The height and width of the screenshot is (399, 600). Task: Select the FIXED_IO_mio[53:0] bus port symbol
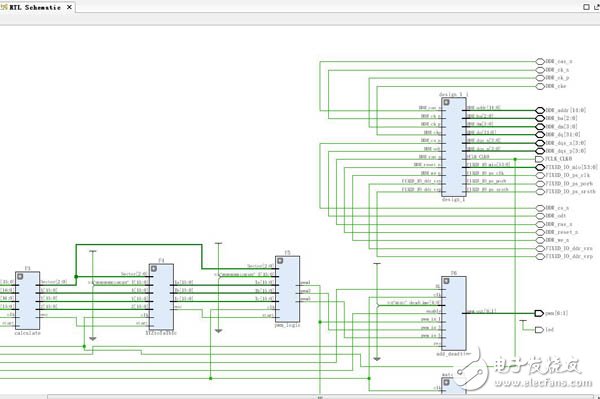(540, 167)
